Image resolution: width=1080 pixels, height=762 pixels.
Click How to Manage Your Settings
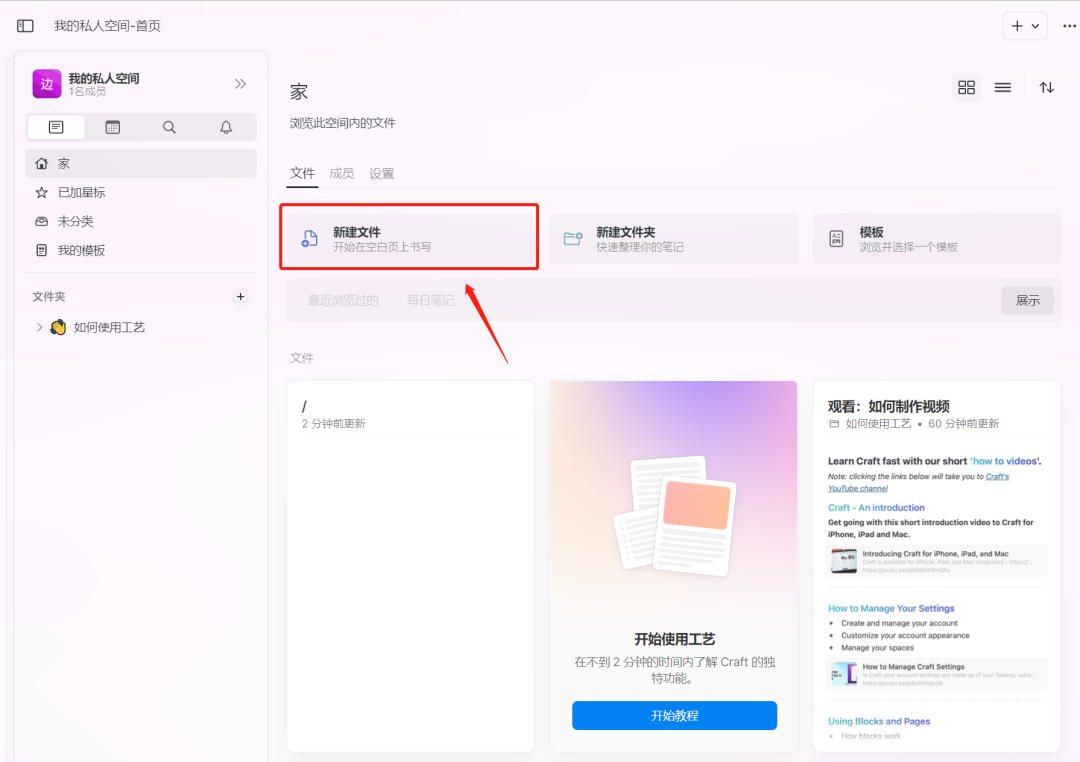pos(891,608)
